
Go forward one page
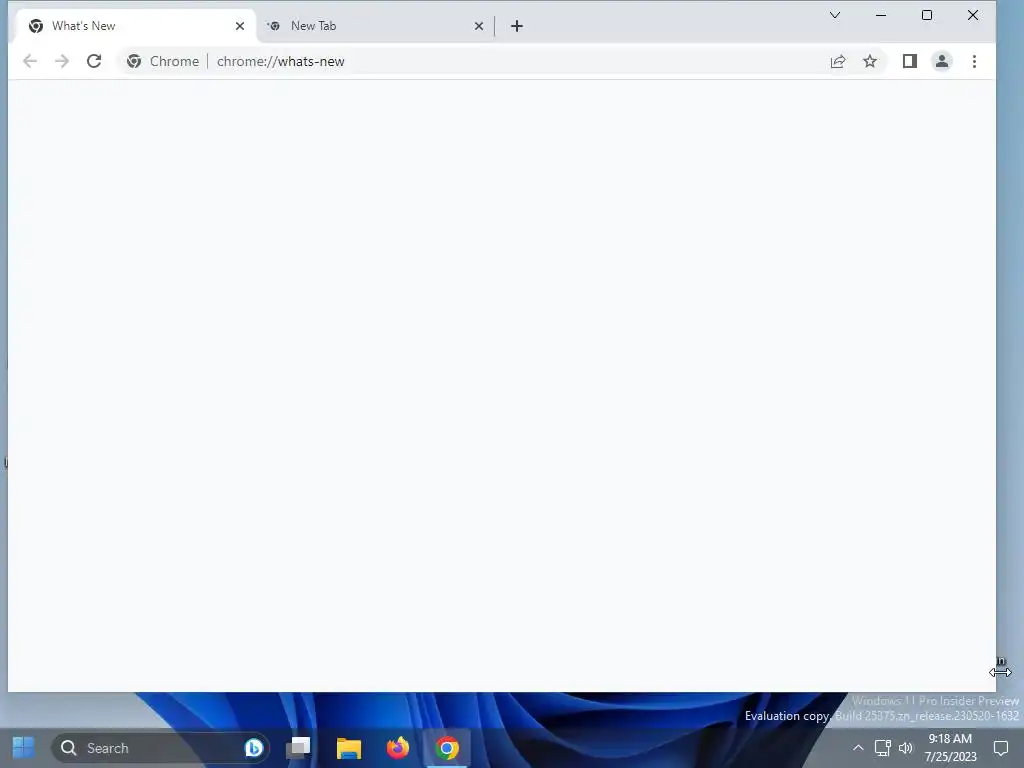click(62, 61)
